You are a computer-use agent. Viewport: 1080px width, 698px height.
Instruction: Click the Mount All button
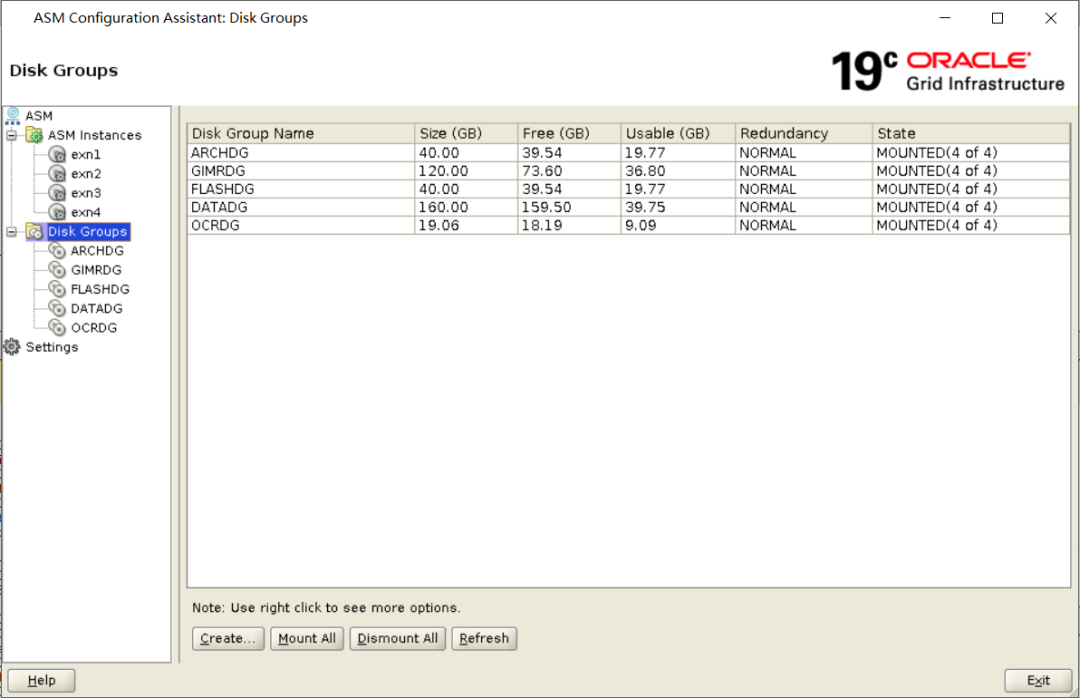307,639
